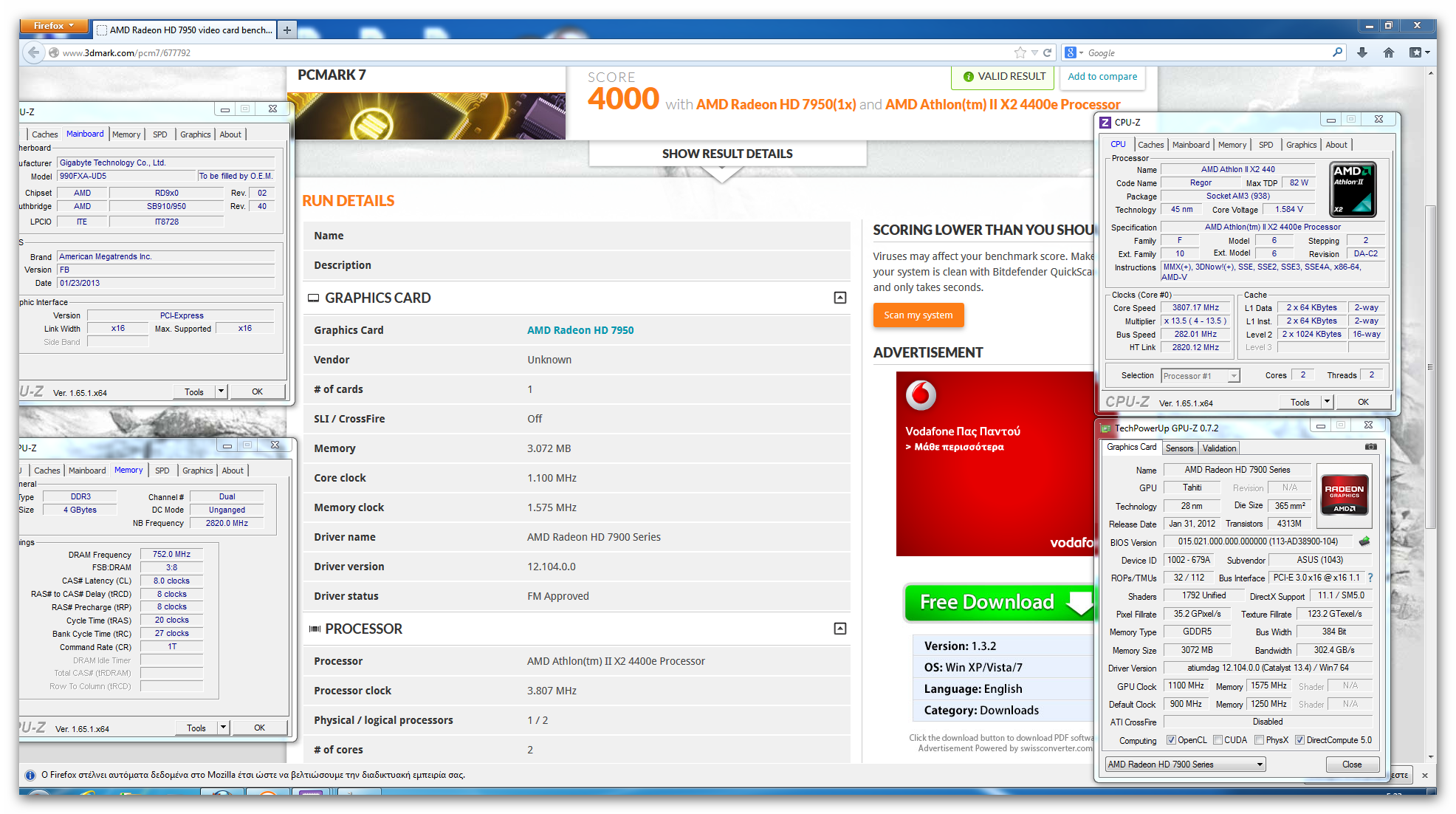
Task: Click the GPU-Z window title bar icon
Action: pos(1105,428)
